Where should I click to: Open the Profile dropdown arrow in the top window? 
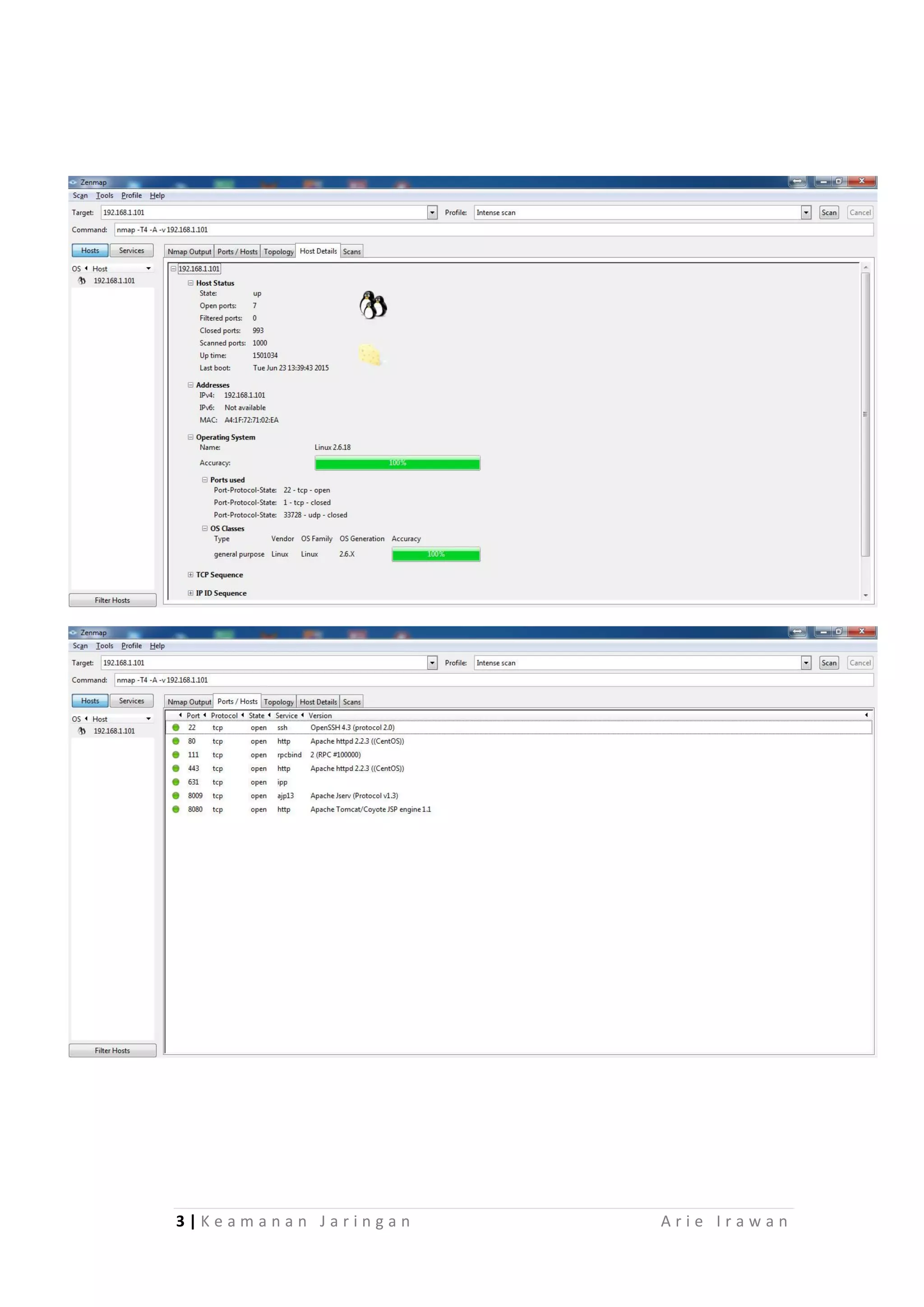[x=806, y=213]
